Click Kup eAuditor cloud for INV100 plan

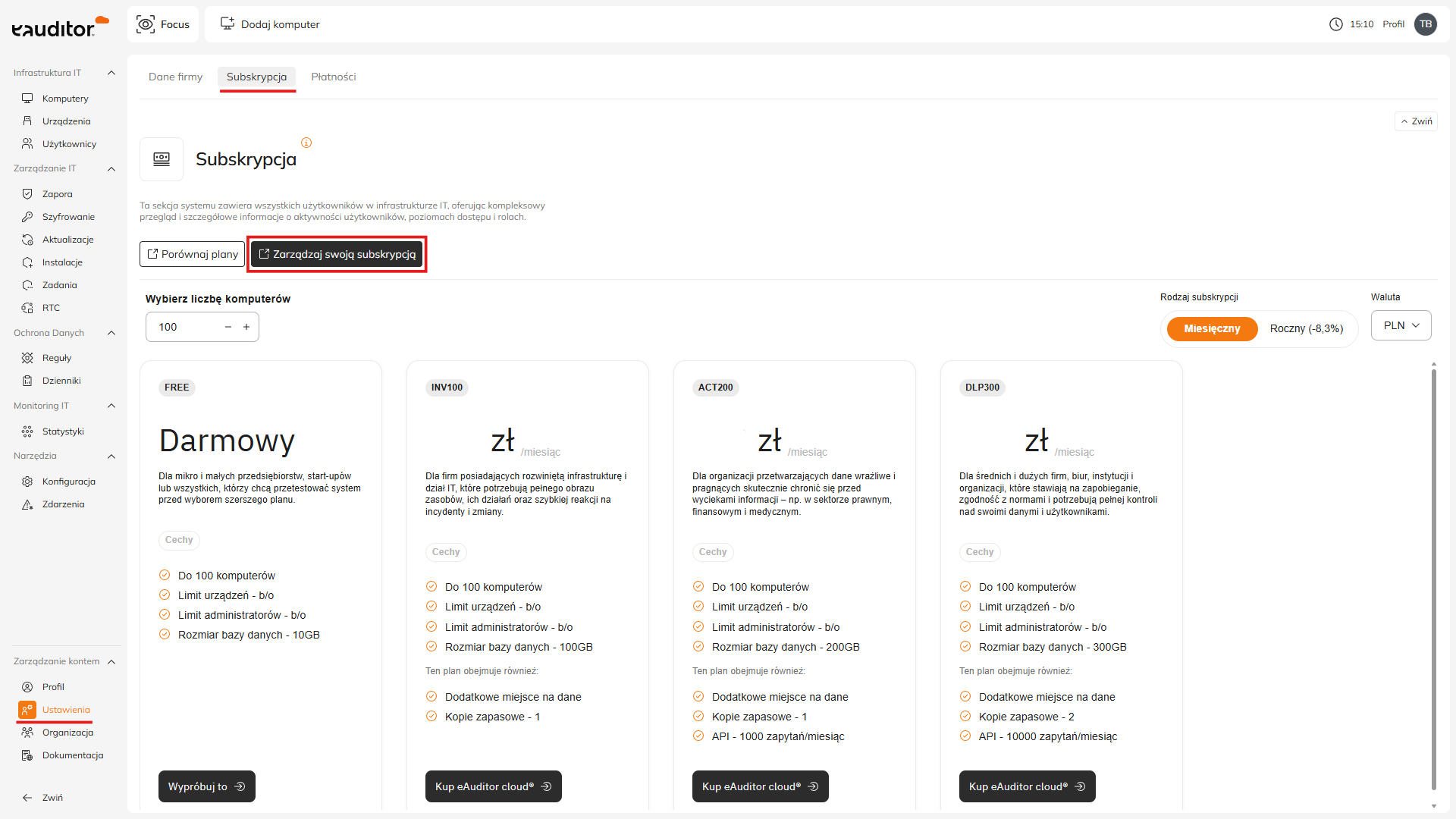point(493,786)
